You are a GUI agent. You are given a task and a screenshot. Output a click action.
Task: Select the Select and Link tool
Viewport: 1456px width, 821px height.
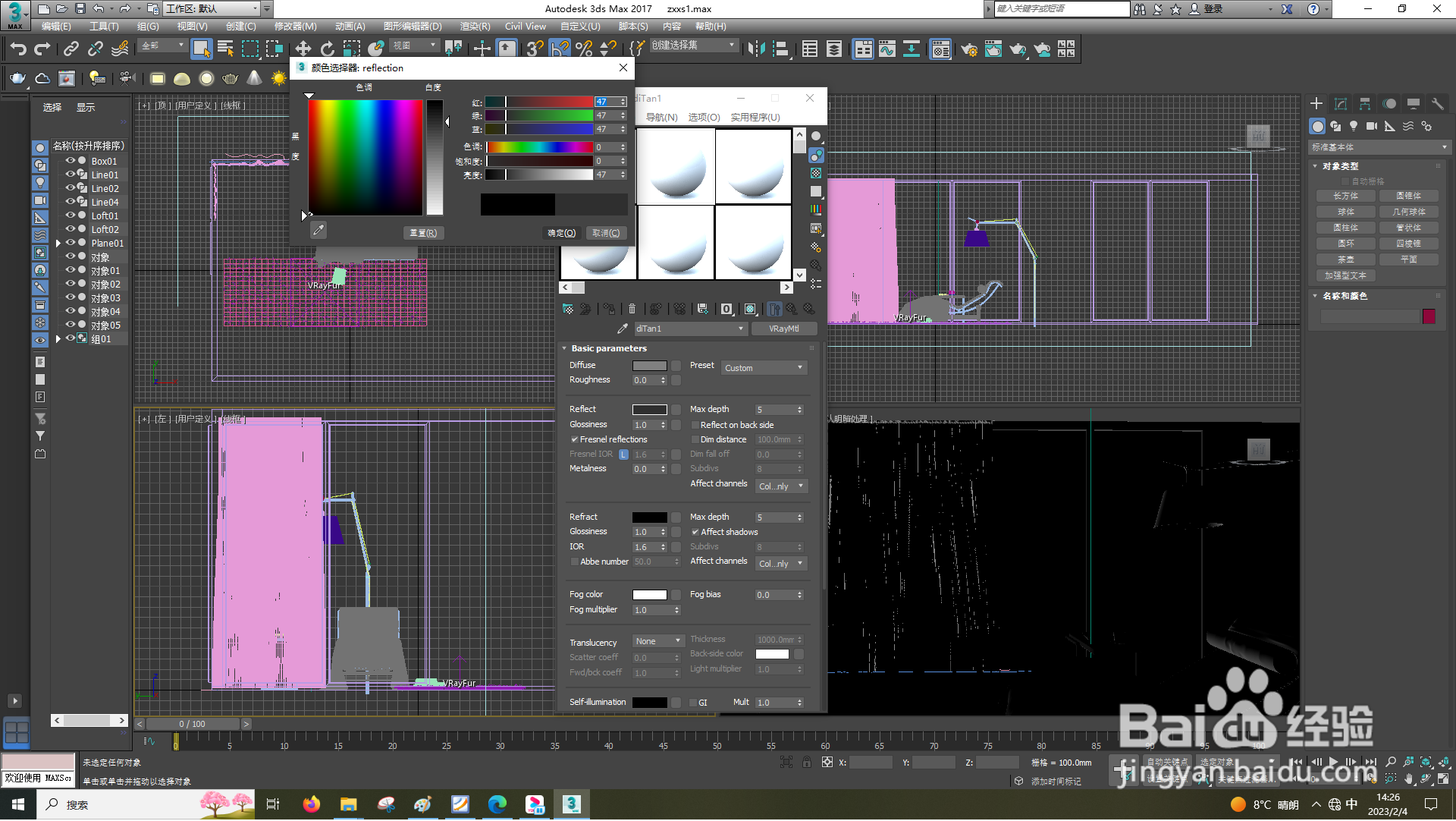click(x=71, y=49)
